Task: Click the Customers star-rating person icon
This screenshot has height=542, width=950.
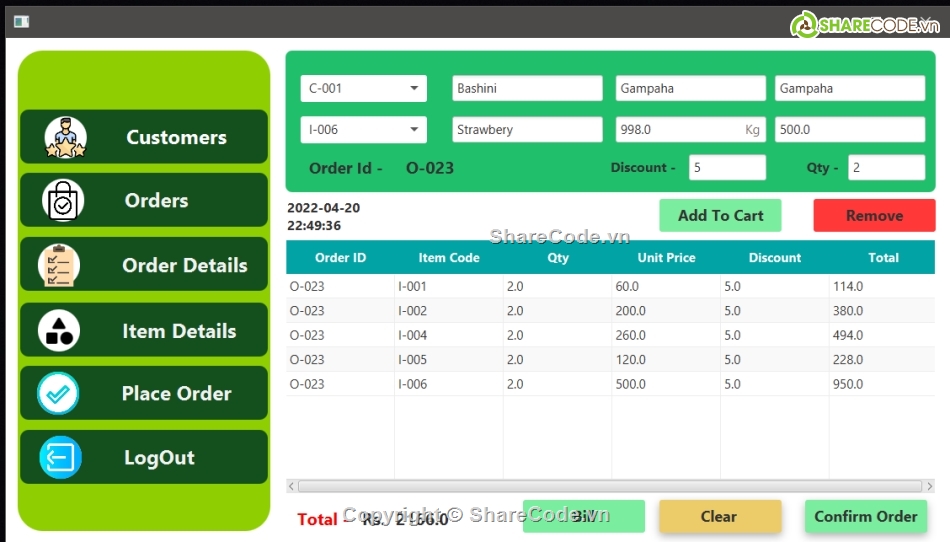Action: pos(65,138)
